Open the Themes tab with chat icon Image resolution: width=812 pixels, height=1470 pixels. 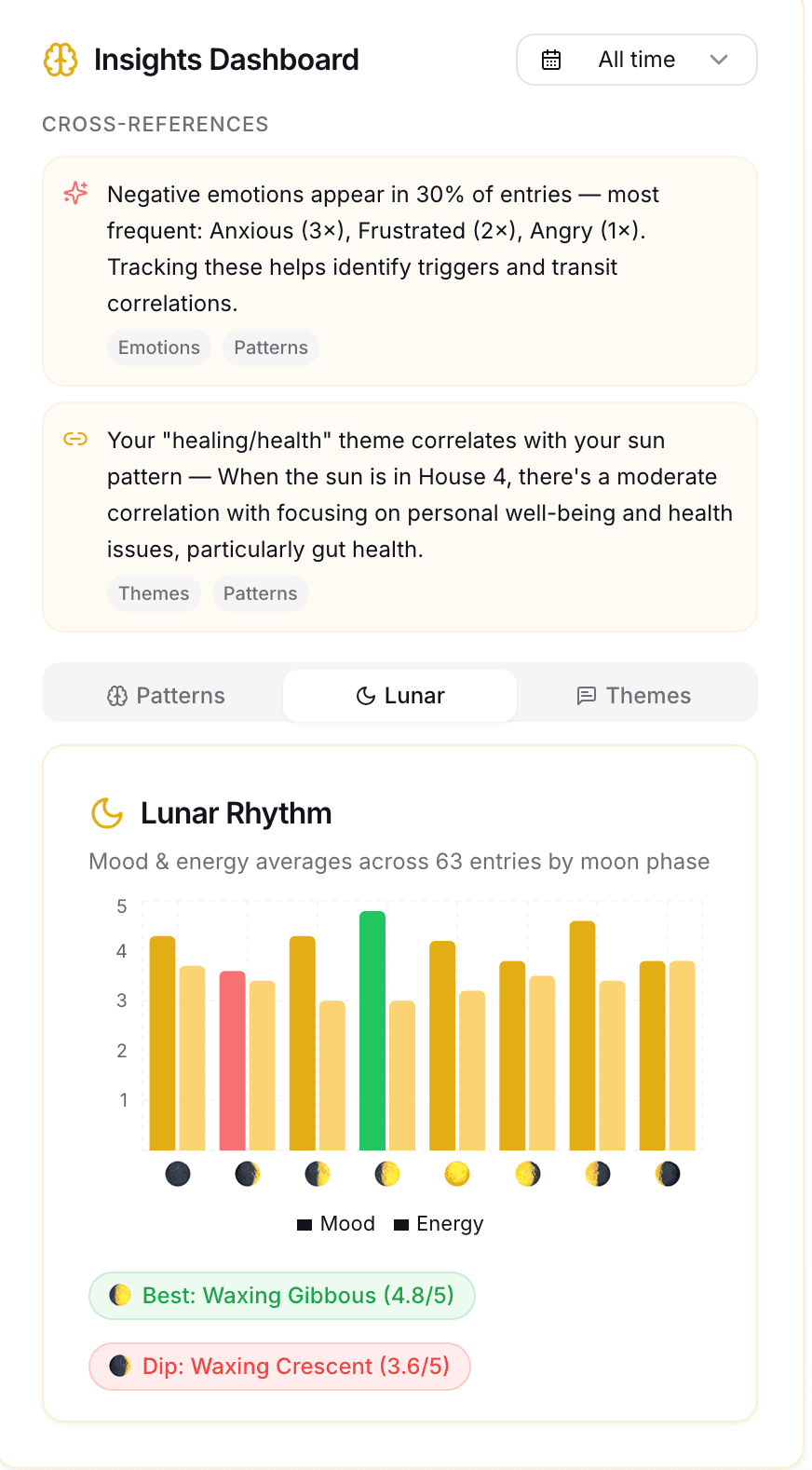pyautogui.click(x=634, y=696)
